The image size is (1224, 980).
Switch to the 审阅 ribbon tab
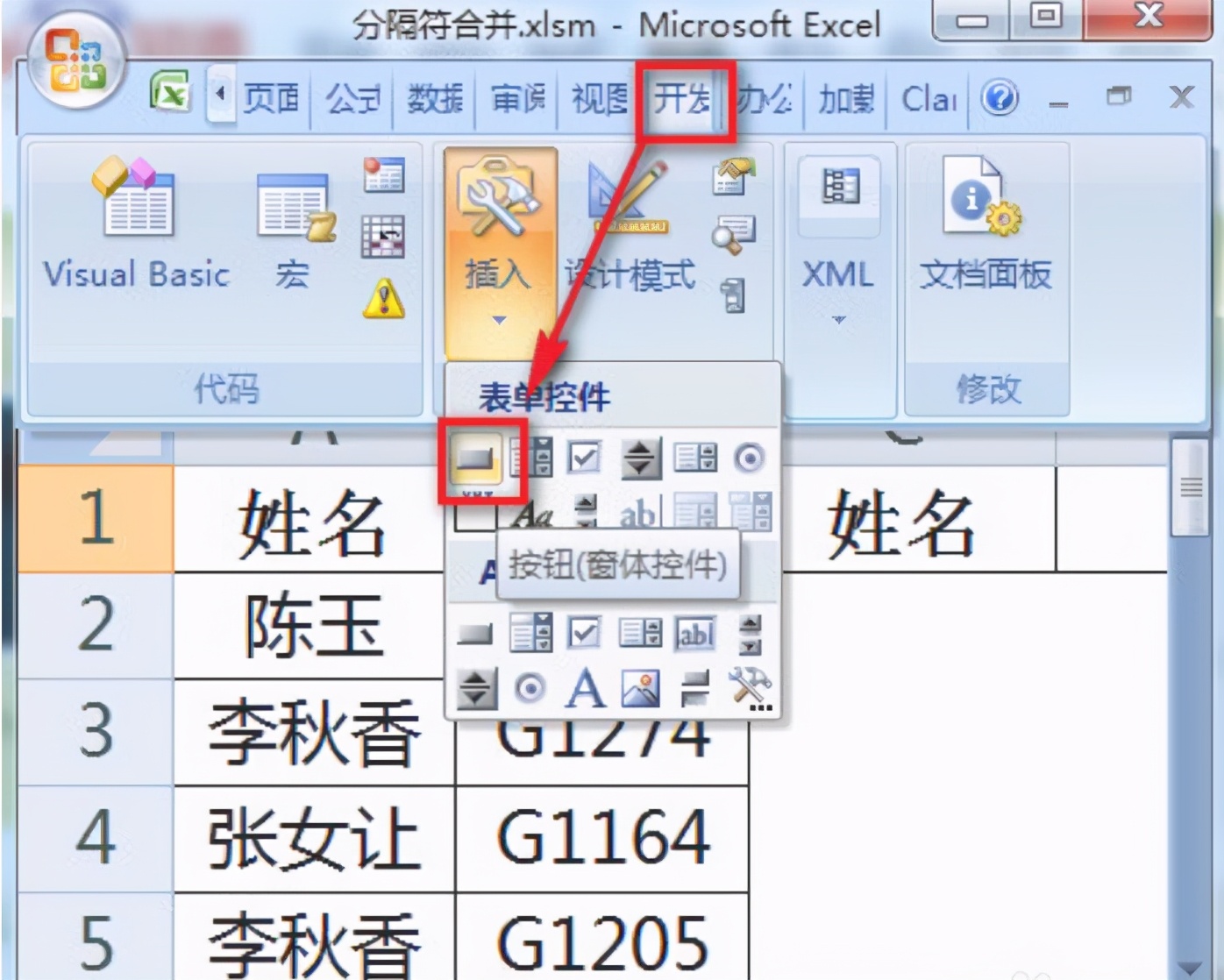[x=517, y=98]
